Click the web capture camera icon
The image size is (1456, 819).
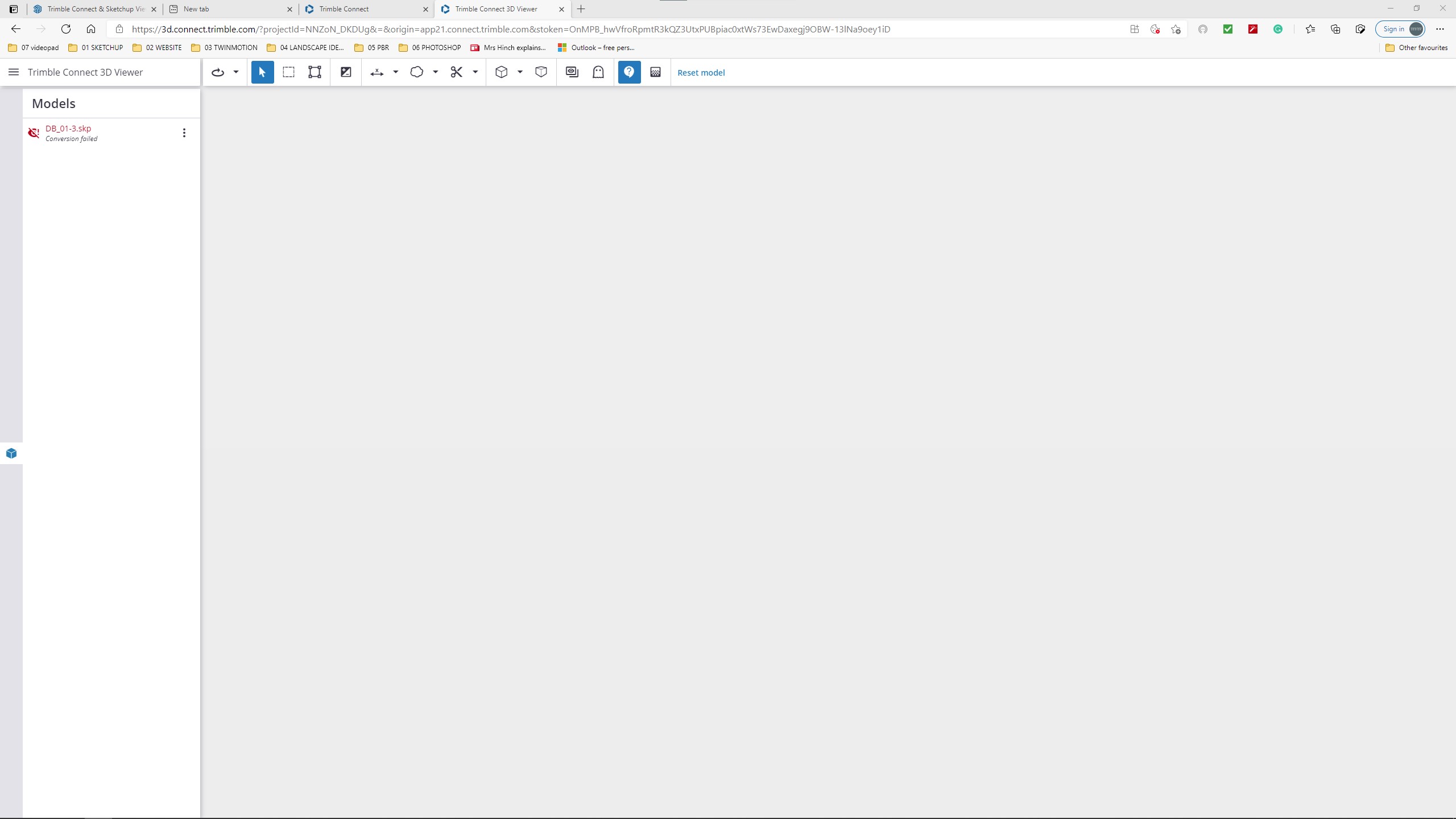pos(1360,29)
